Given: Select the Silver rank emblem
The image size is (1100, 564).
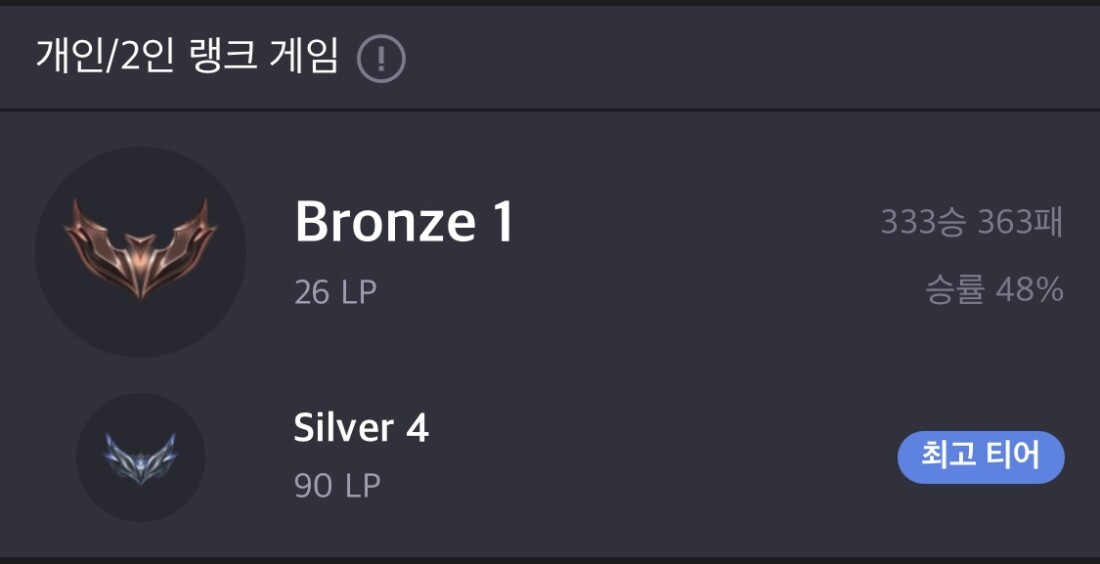Looking at the screenshot, I should click(x=141, y=457).
